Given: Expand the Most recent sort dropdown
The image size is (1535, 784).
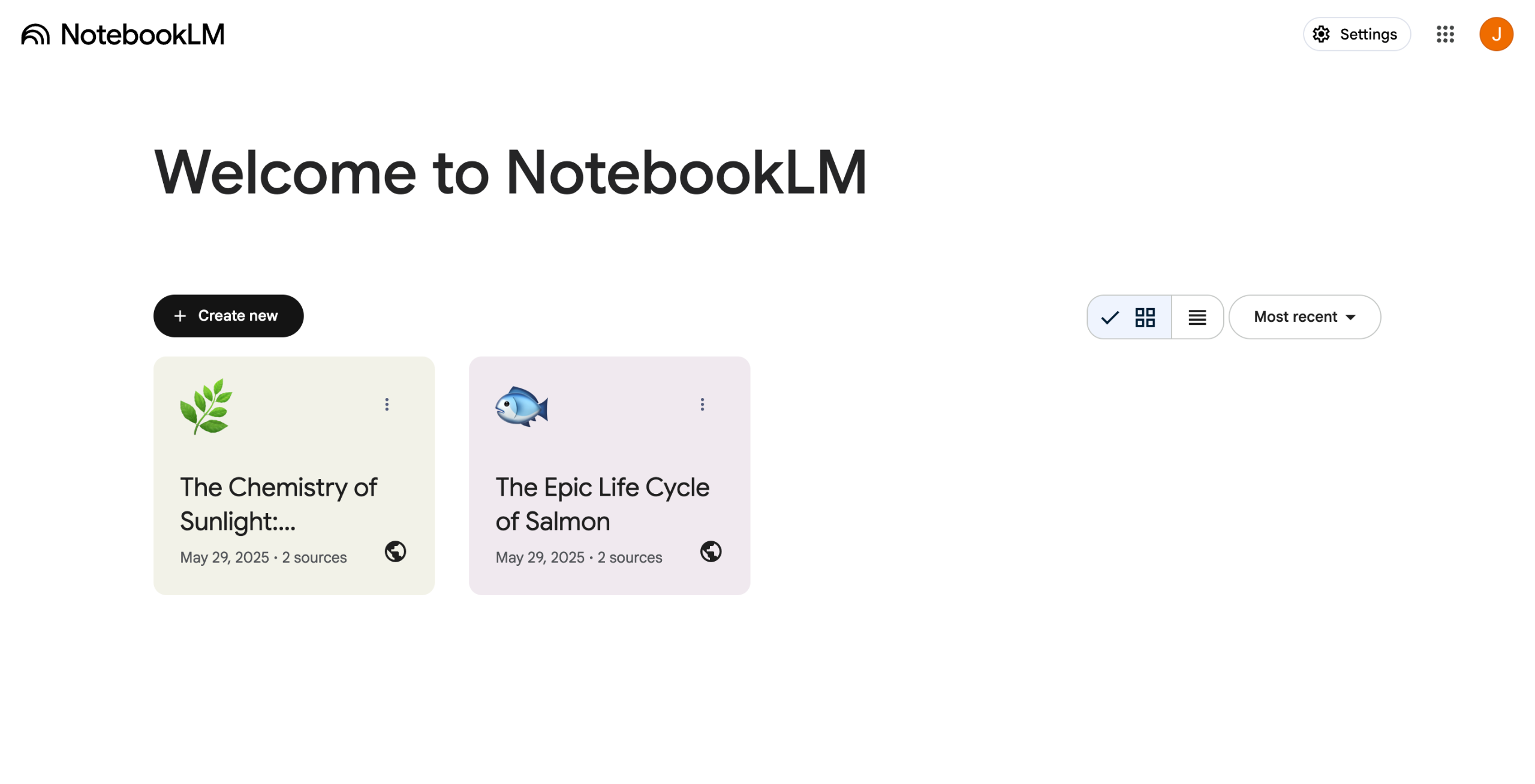Looking at the screenshot, I should click(1295, 317).
